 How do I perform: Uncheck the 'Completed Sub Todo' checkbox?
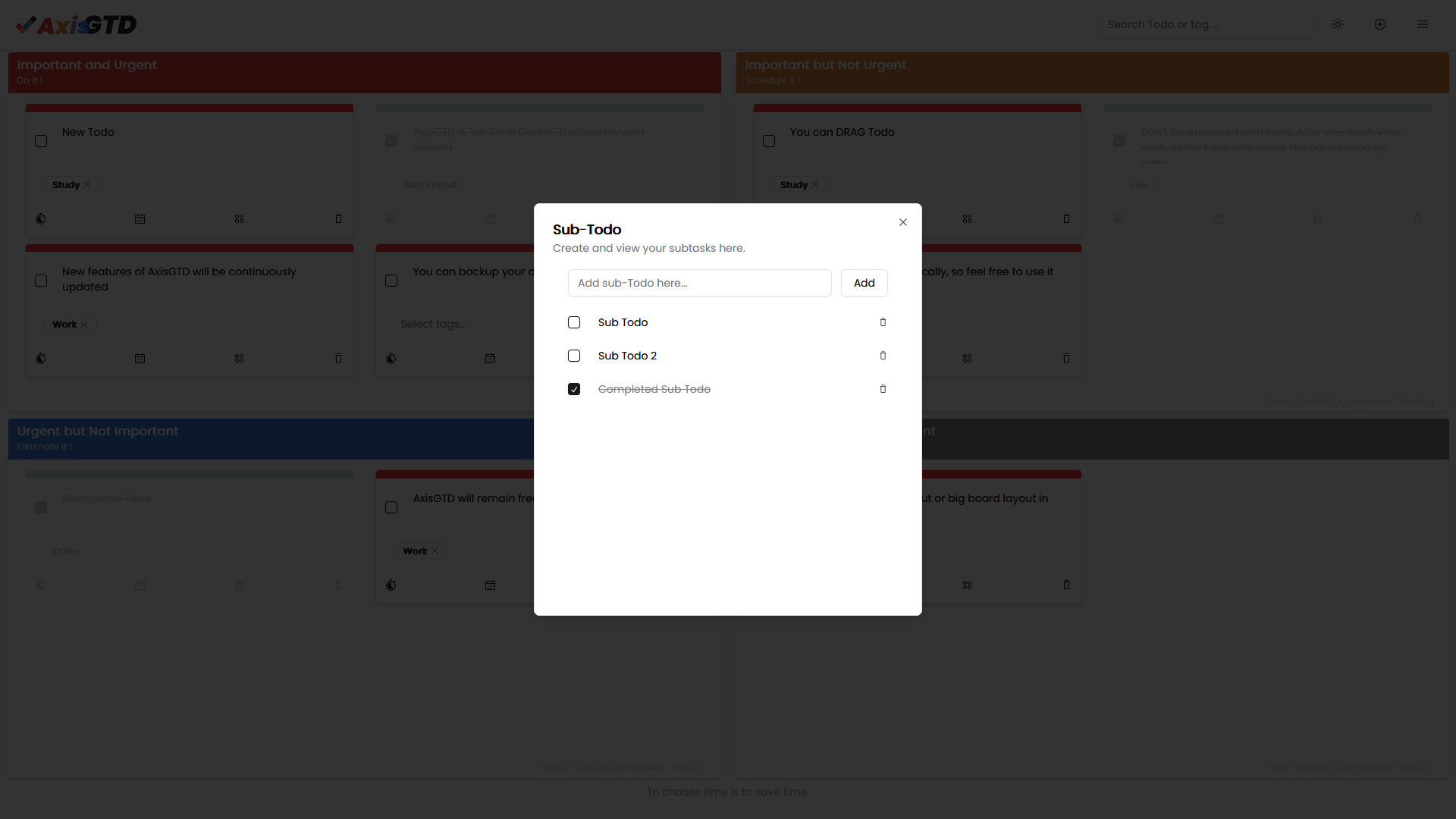click(x=574, y=389)
